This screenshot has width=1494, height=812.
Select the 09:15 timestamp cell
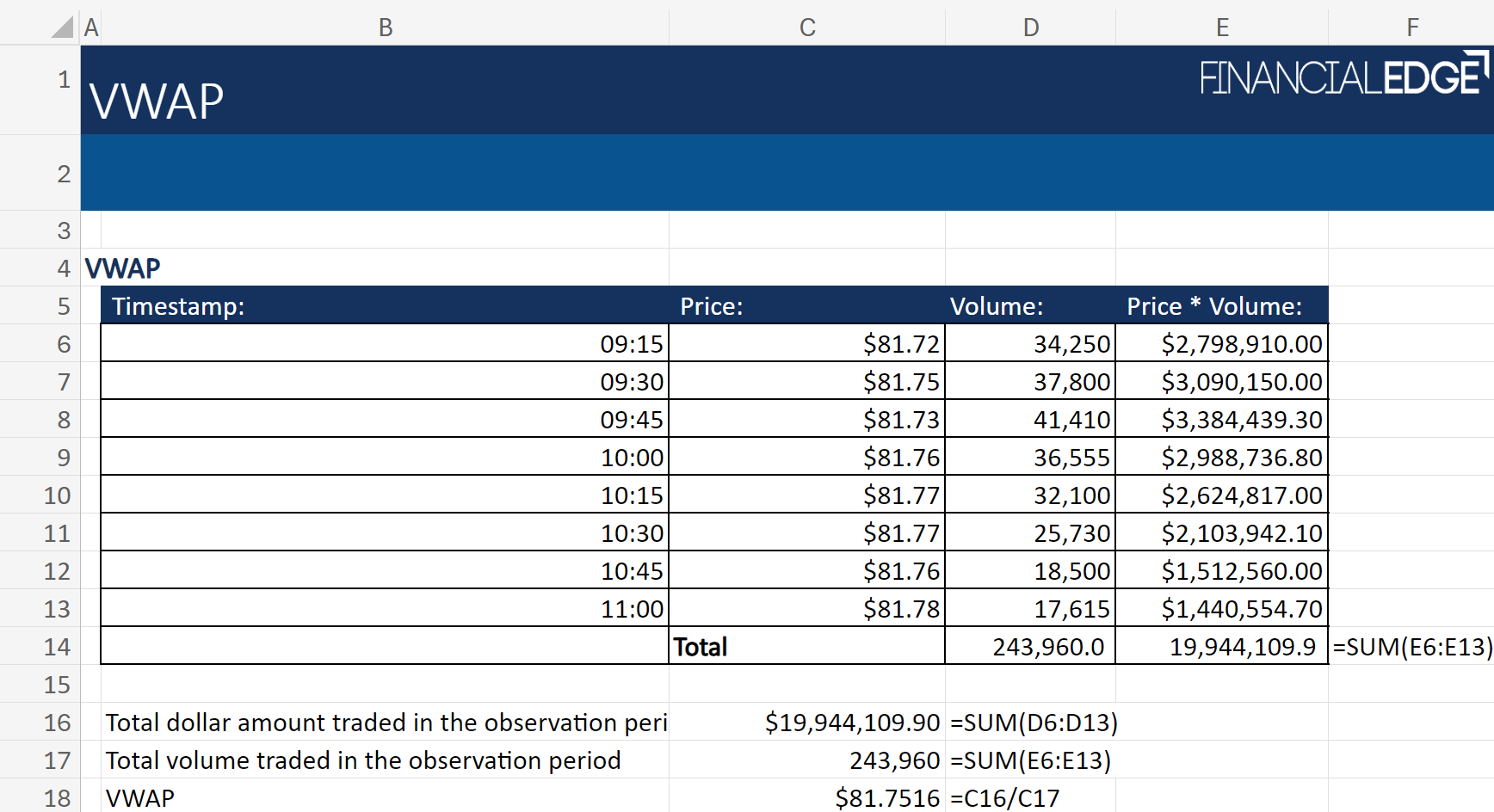pos(384,344)
